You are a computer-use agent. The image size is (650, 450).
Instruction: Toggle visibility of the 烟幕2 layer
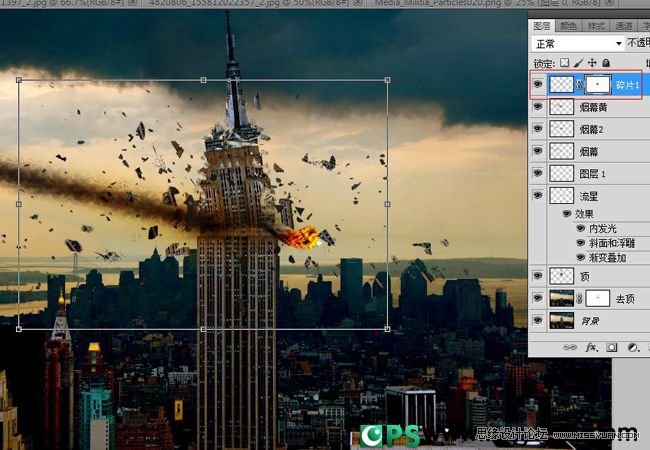538,129
